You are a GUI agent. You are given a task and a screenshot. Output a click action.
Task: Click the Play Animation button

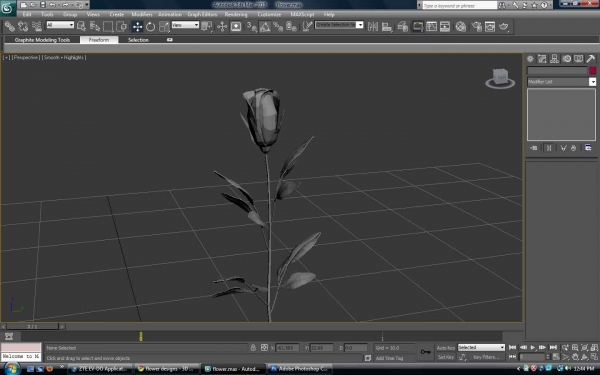[x=533, y=347]
